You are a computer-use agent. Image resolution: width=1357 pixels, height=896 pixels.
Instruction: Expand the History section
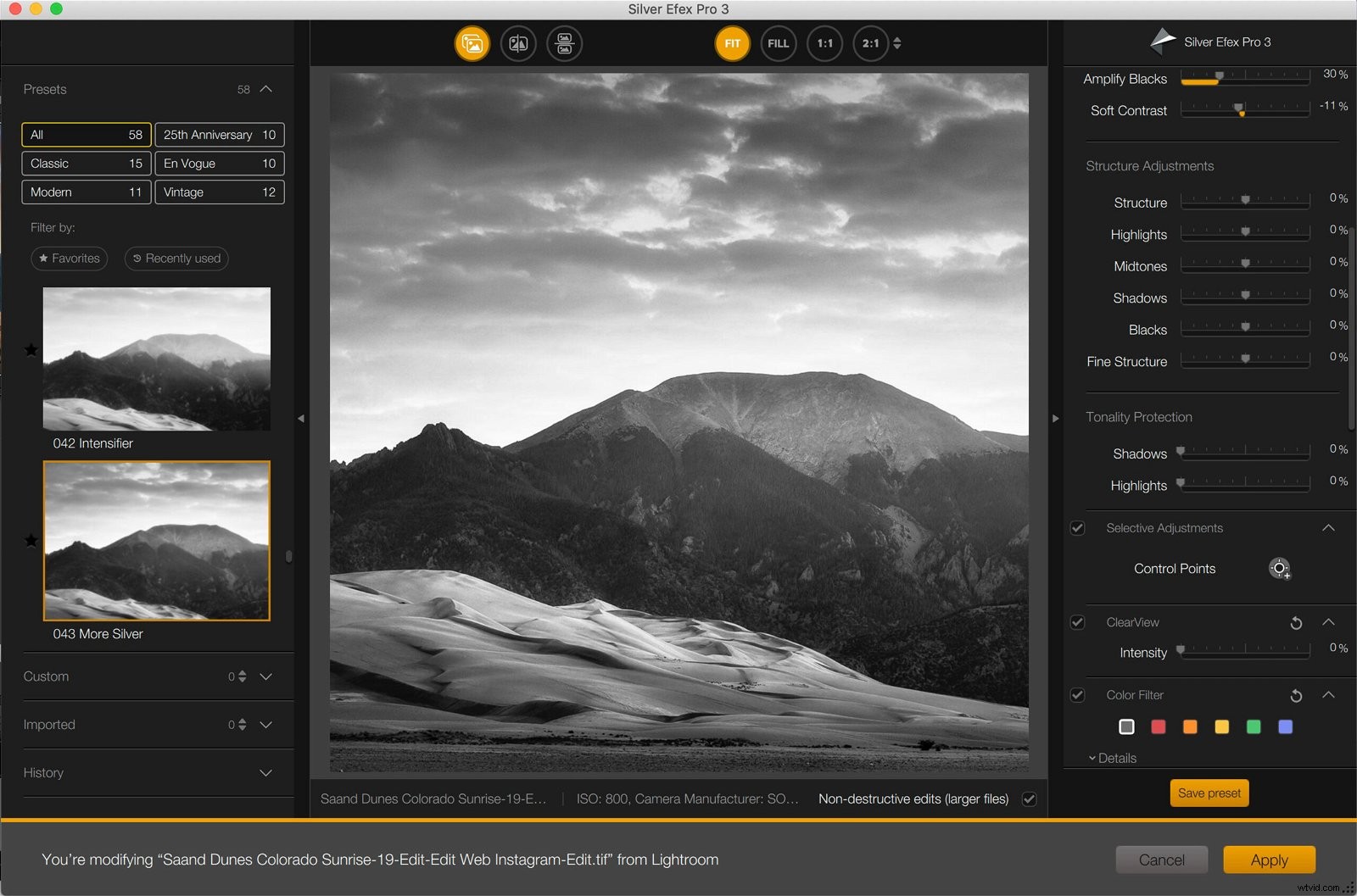pyautogui.click(x=265, y=773)
